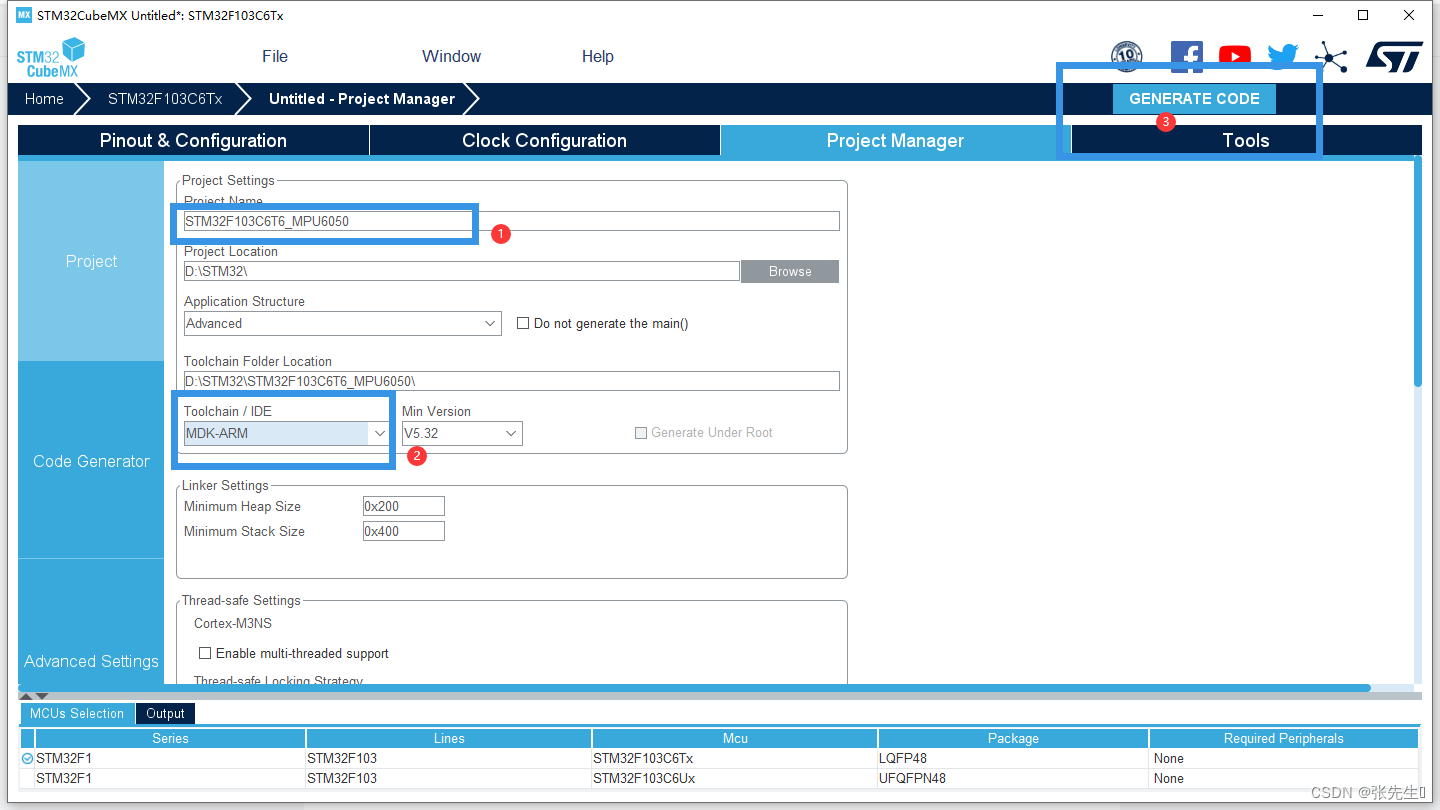Enable multi-threaded support checkbox
The image size is (1440, 810).
click(x=205, y=653)
